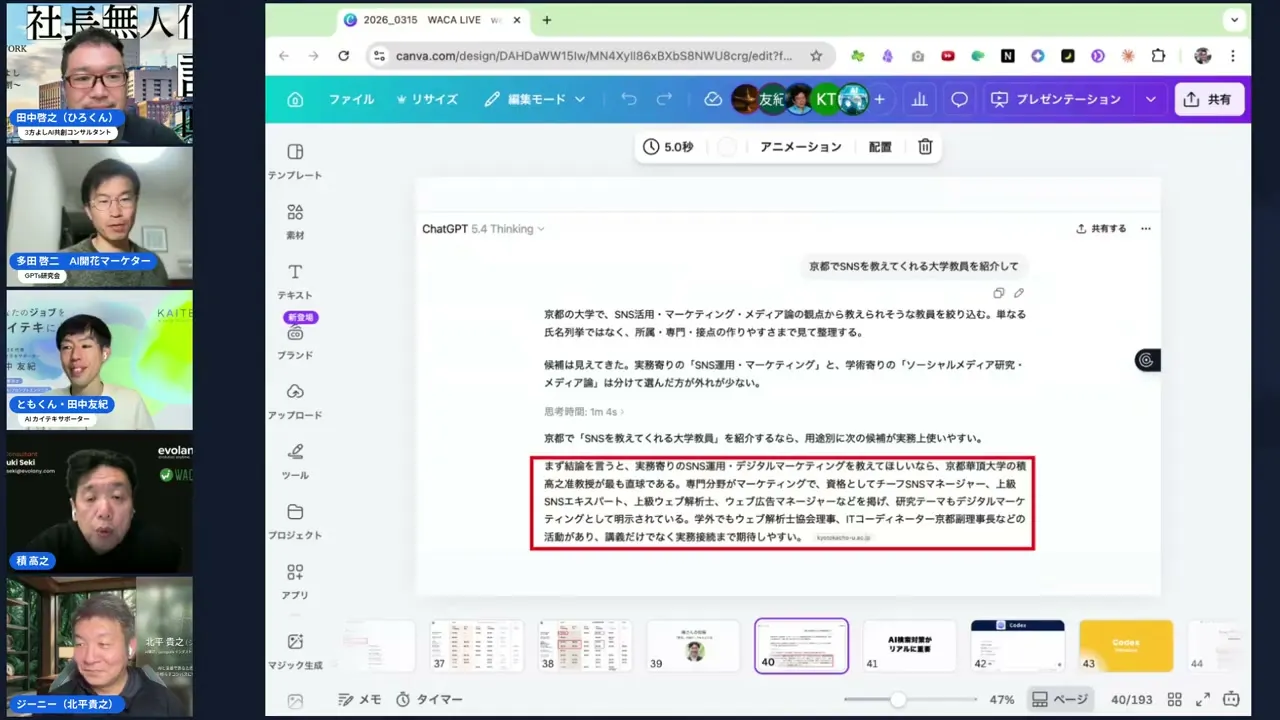This screenshot has width=1280, height=720.
Task: Toggle the page view (ページ) button
Action: click(1059, 699)
